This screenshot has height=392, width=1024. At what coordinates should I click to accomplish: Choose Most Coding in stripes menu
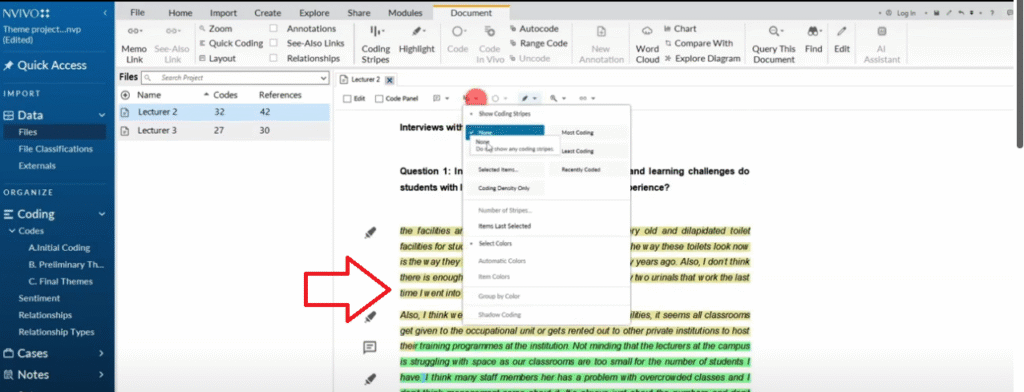(589, 133)
